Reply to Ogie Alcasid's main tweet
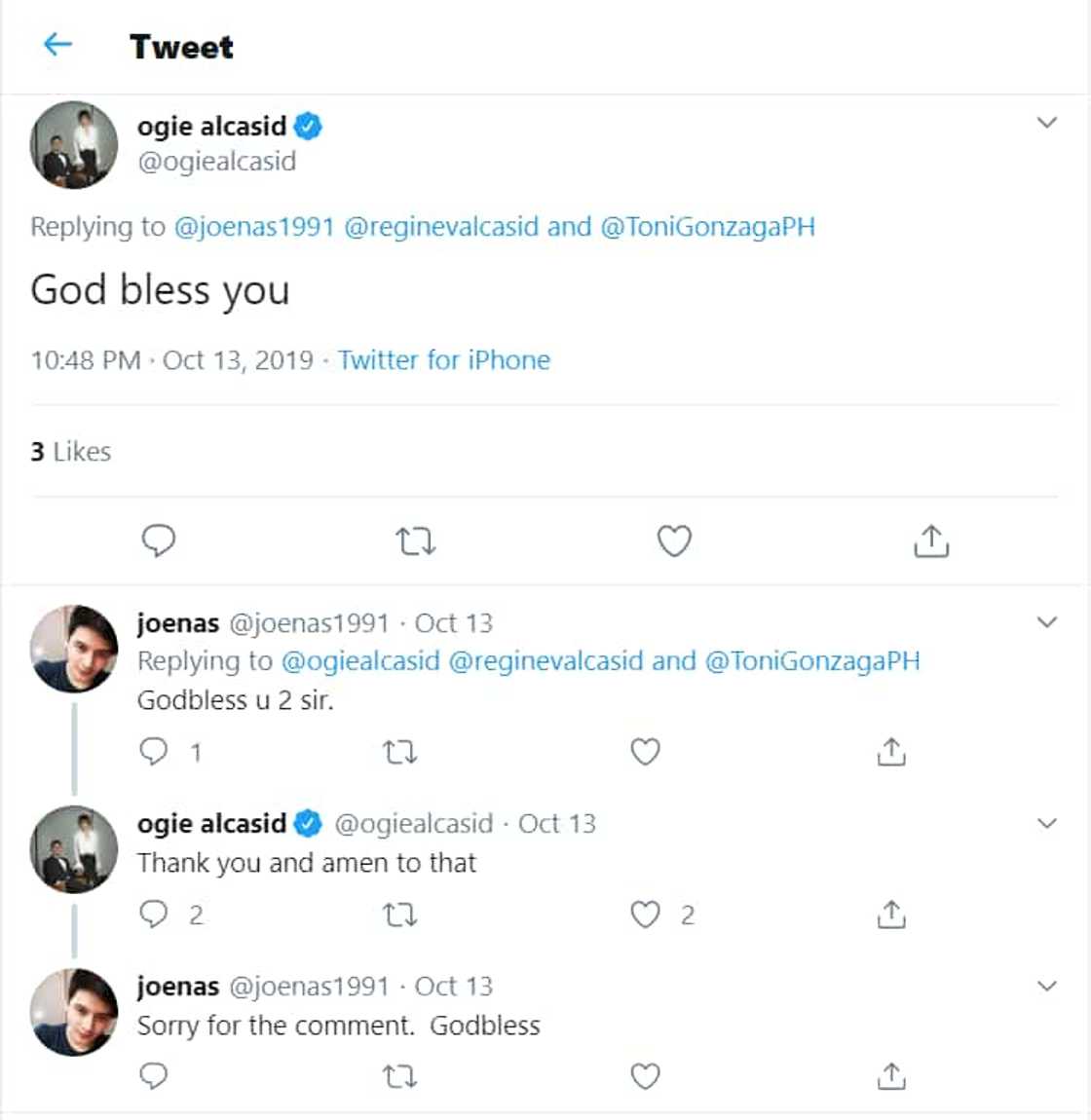Screen dimensions: 1091x1120 pyautogui.click(x=159, y=541)
